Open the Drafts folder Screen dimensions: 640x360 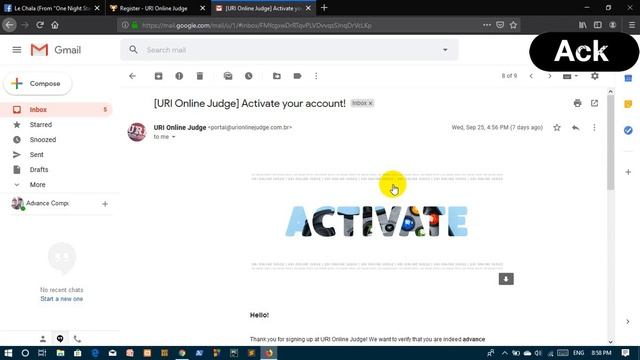39,169
